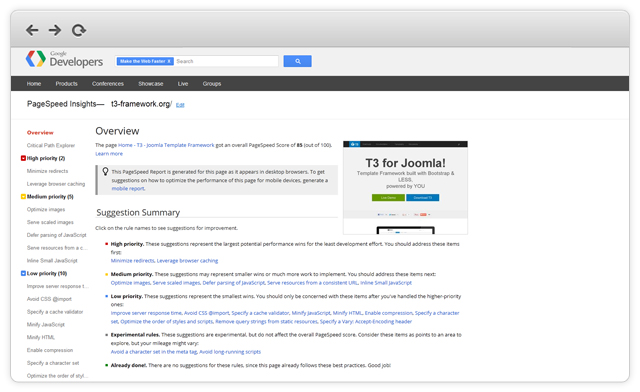The image size is (640, 392).
Task: Open Enable compression in the sidebar
Action: [50, 350]
